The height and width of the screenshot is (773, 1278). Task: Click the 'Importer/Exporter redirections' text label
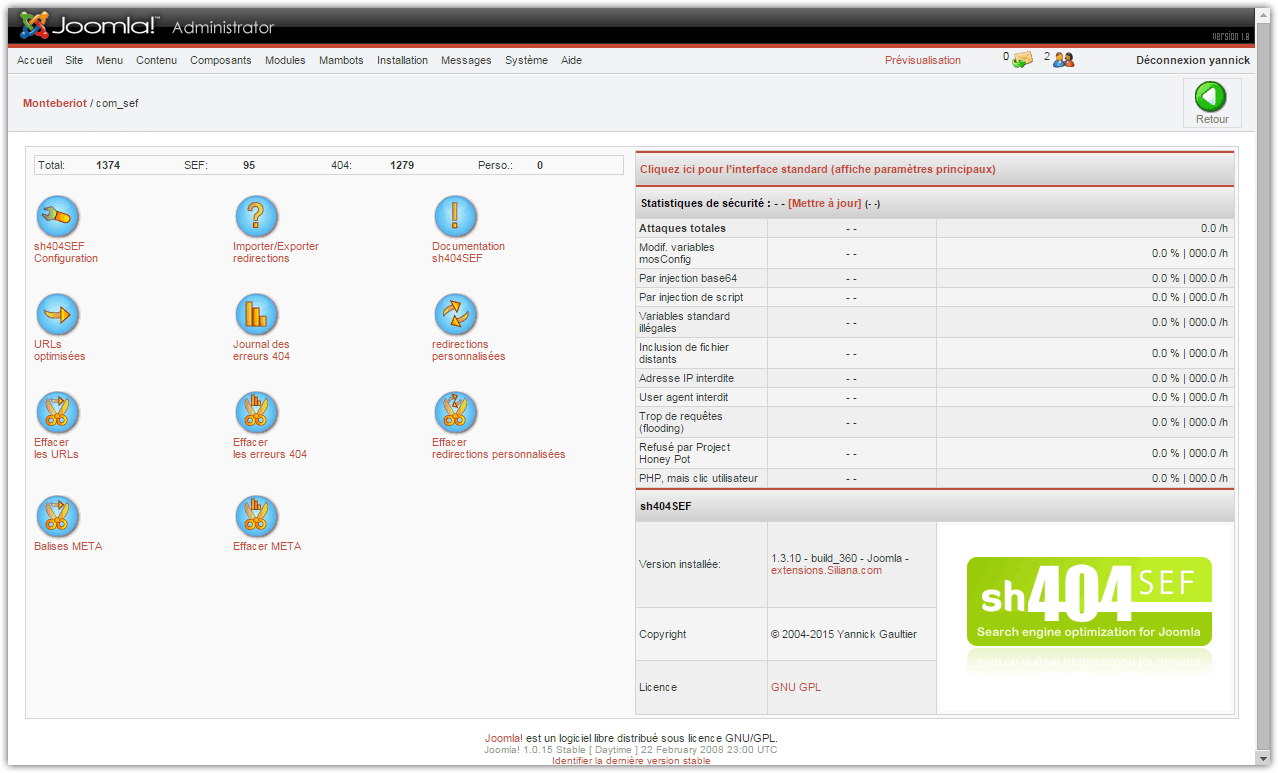point(276,252)
